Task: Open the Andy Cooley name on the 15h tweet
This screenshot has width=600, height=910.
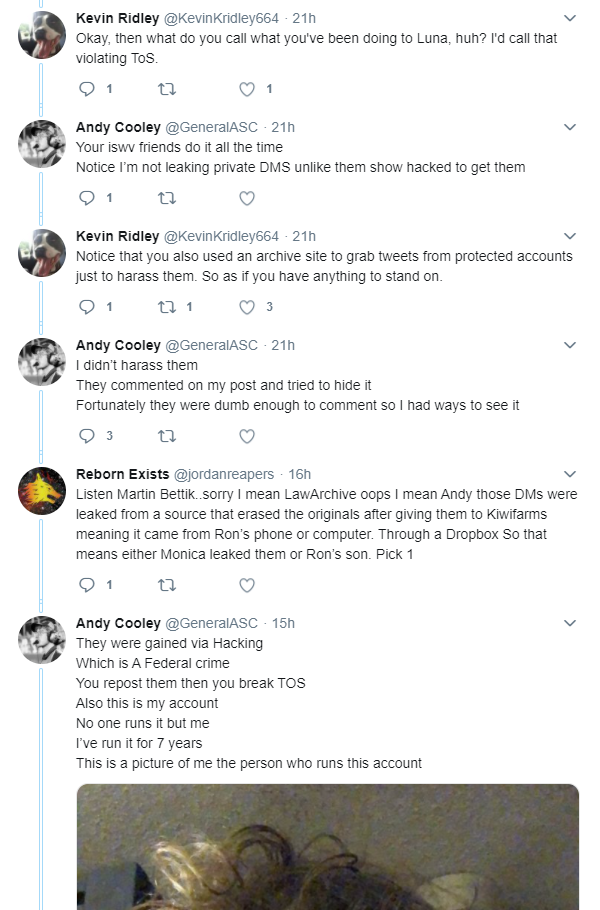Action: 118,623
